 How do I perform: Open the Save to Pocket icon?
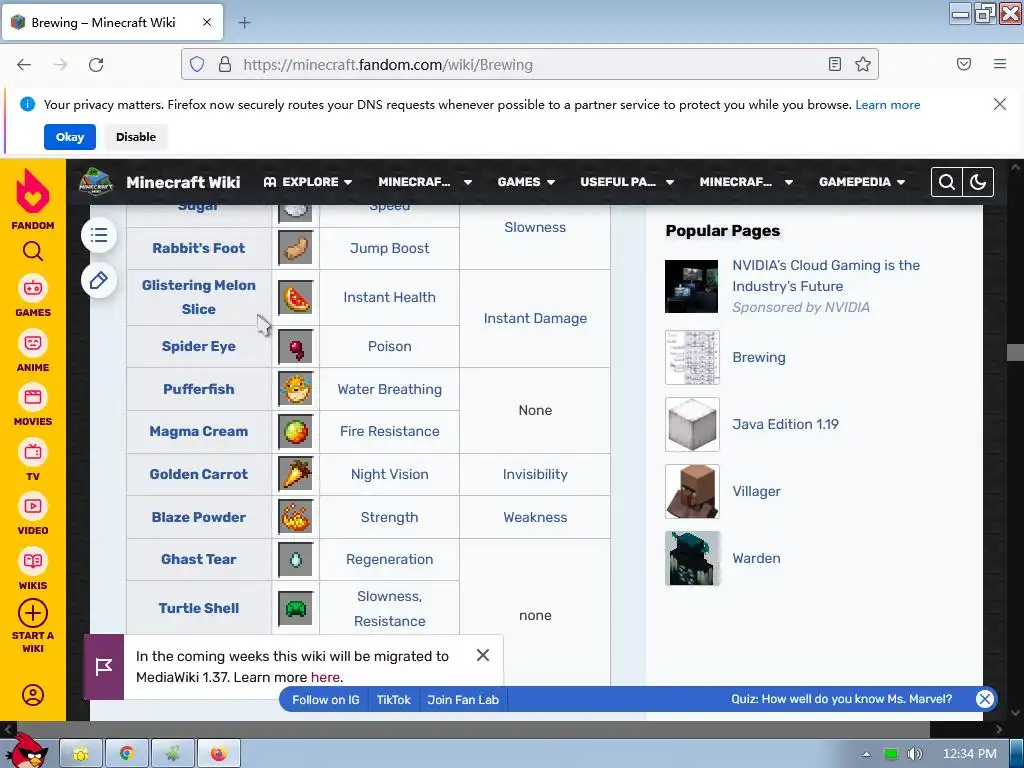pos(964,64)
